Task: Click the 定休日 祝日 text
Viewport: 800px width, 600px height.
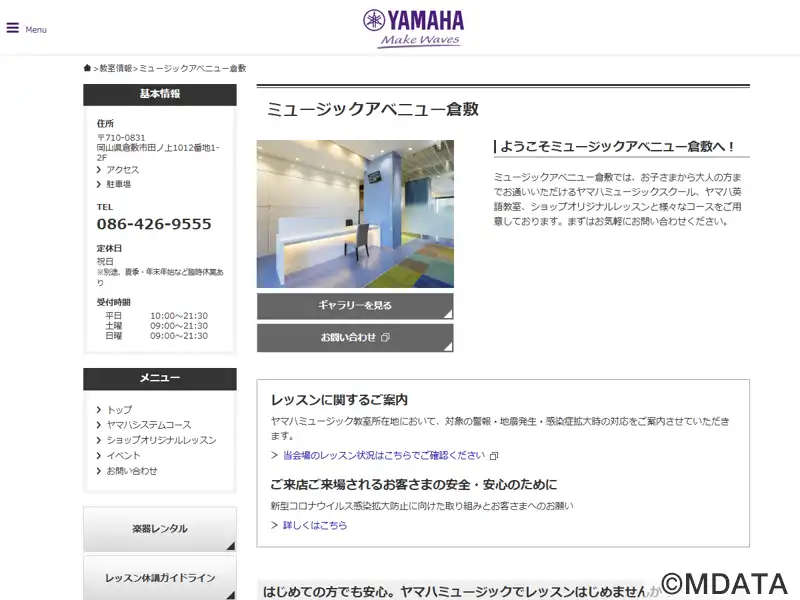Action: pos(110,255)
